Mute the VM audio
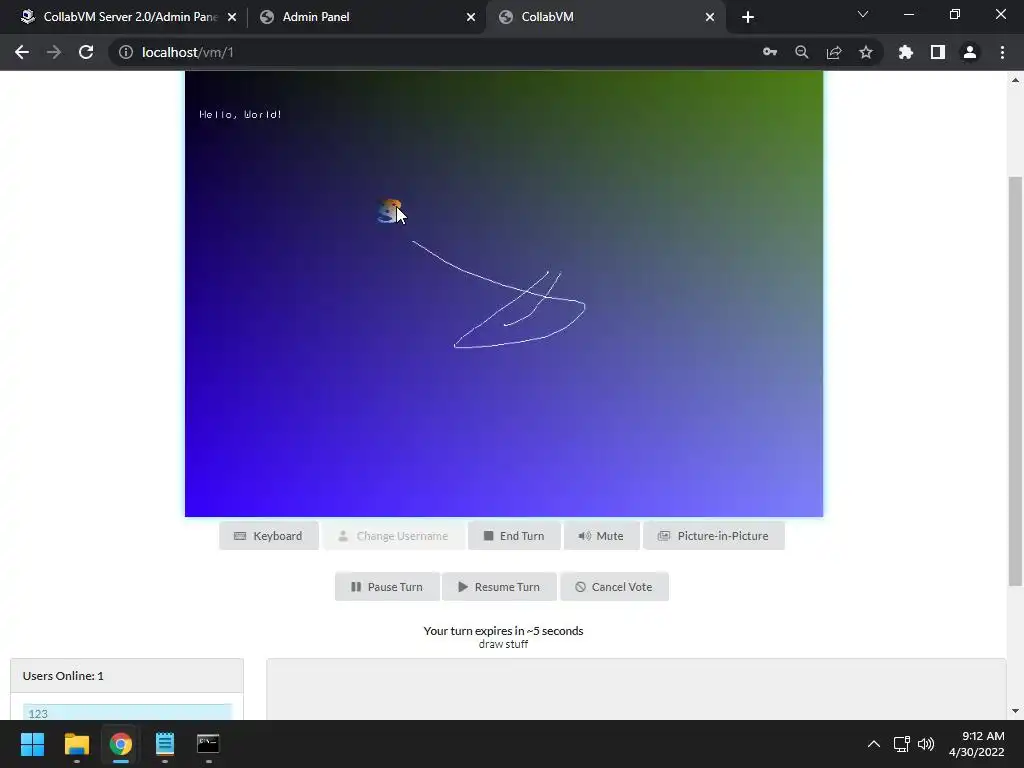Screen dimensions: 1024x768 (601, 536)
